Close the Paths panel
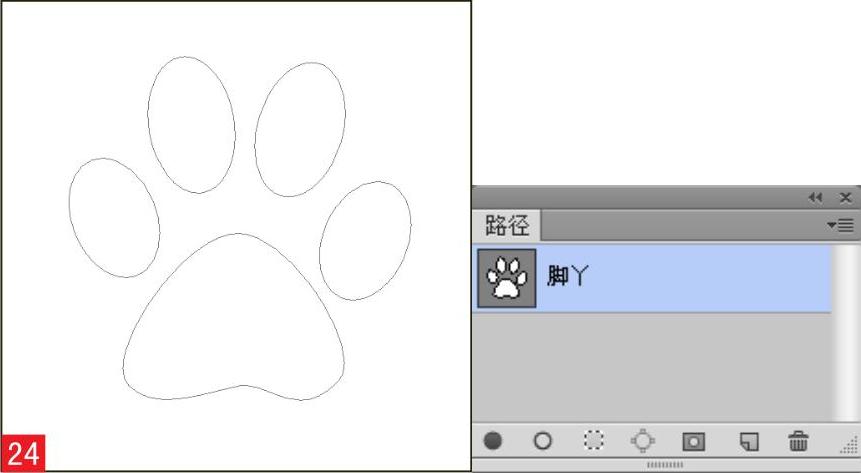 (846, 198)
